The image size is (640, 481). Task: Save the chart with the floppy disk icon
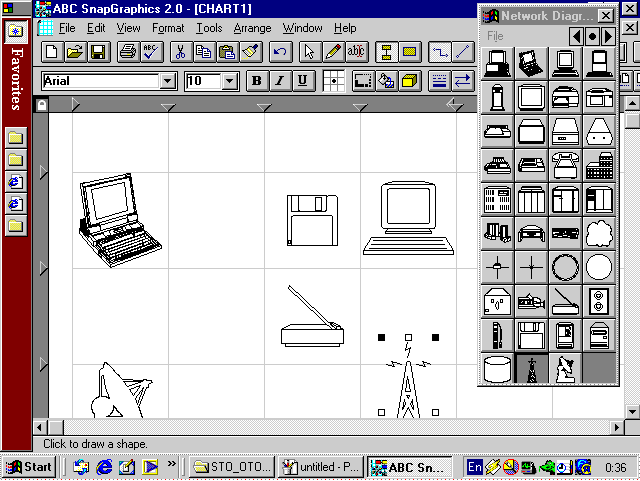pyautogui.click(x=98, y=52)
